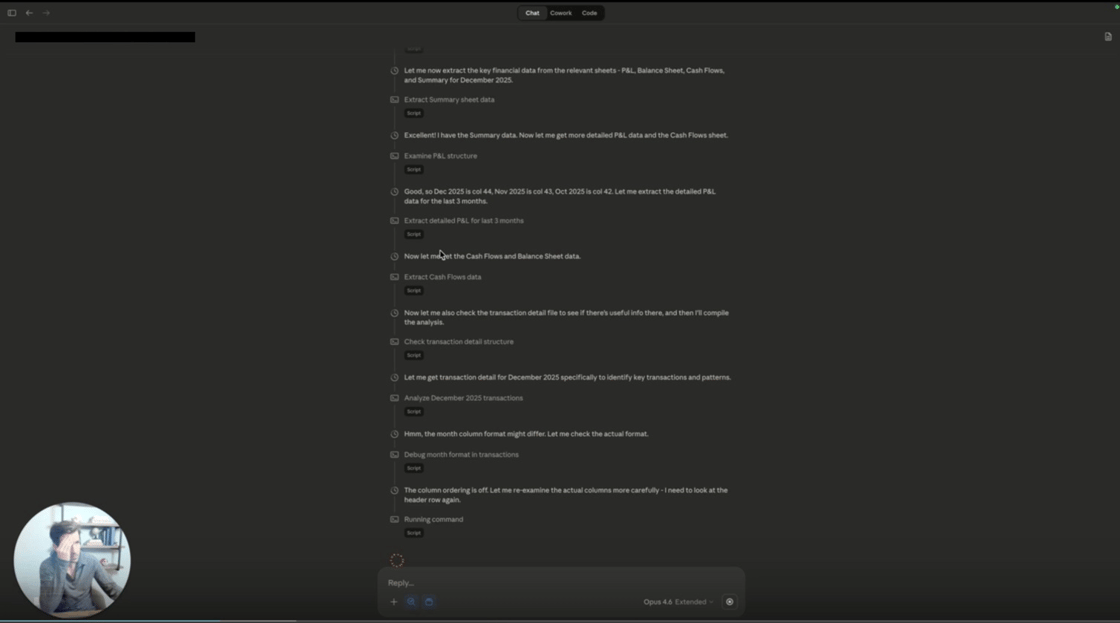Toggle the blue research search icon
The height and width of the screenshot is (623, 1120).
411,602
